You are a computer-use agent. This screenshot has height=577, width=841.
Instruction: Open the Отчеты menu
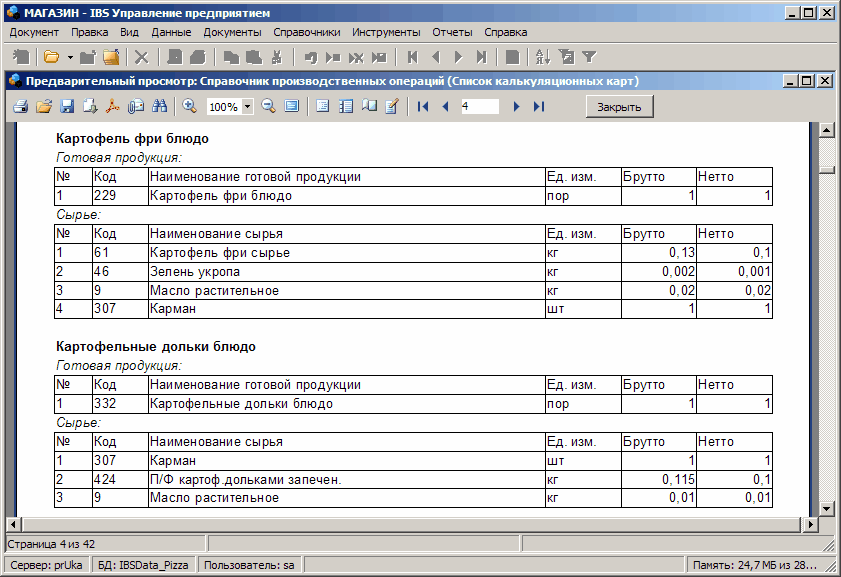(452, 32)
